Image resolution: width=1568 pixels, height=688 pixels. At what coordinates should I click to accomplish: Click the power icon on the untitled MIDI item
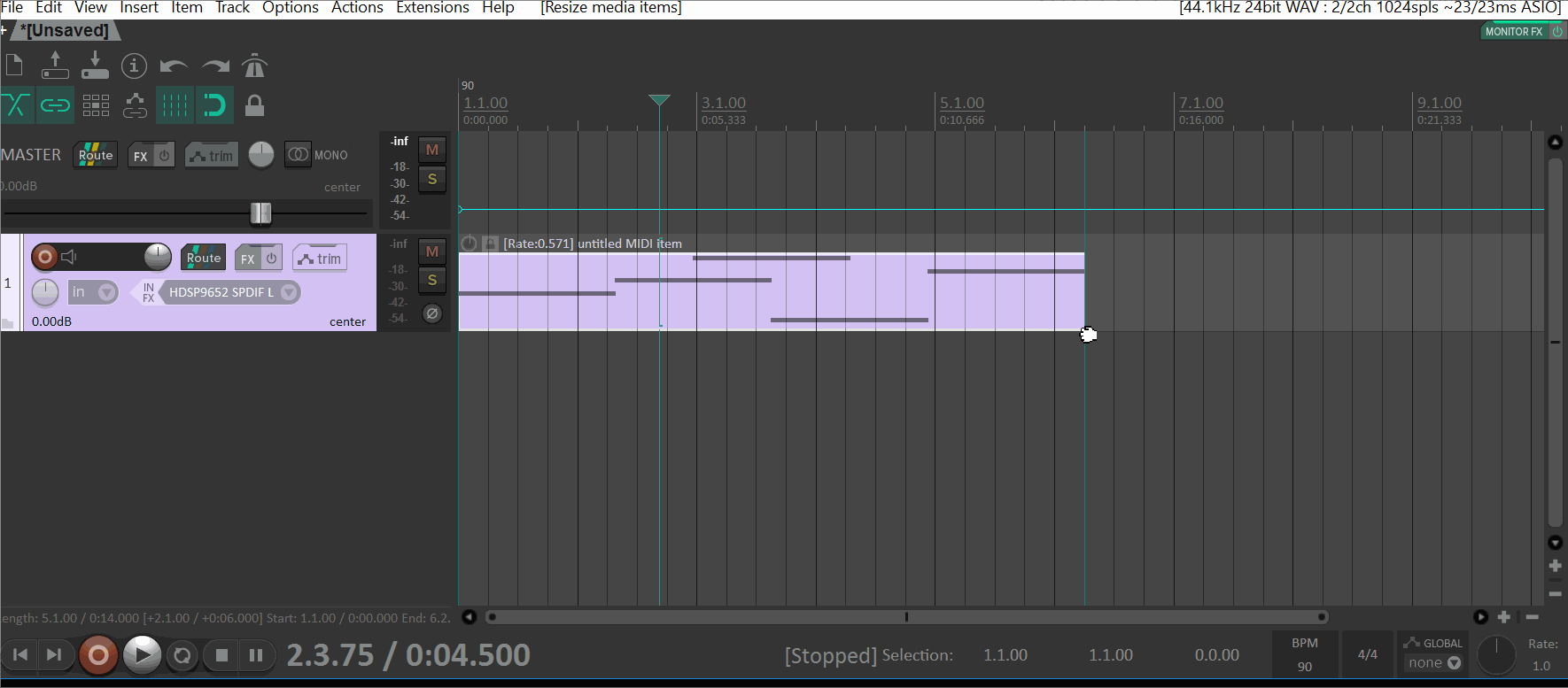(x=469, y=244)
